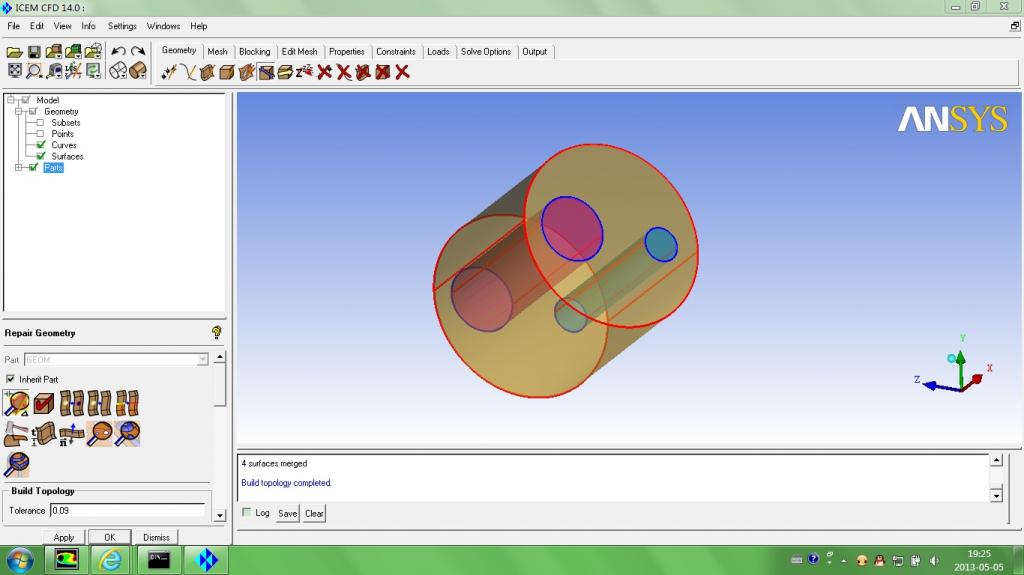Click Delete Point red X icon

[325, 72]
